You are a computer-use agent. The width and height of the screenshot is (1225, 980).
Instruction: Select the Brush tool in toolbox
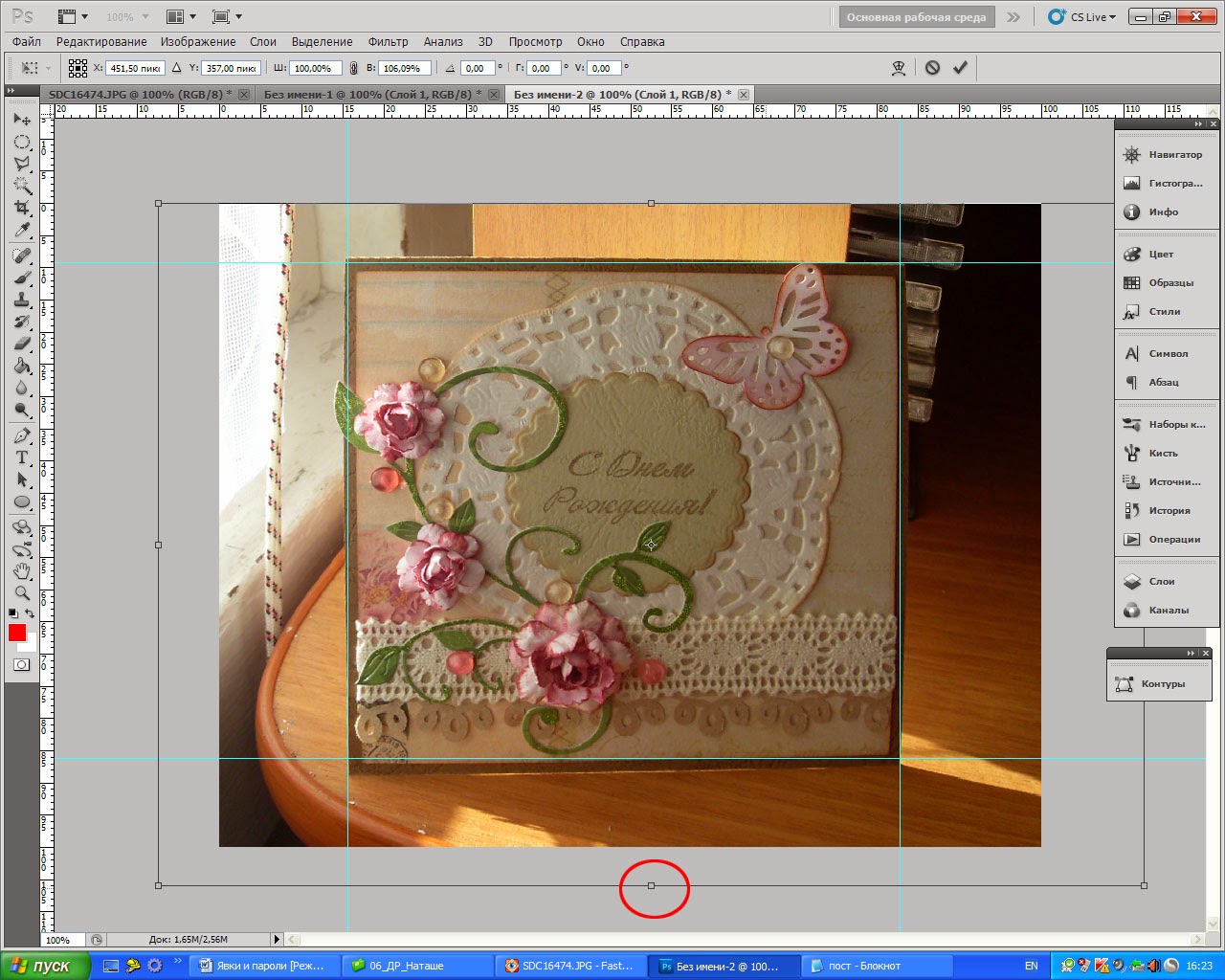[x=22, y=278]
